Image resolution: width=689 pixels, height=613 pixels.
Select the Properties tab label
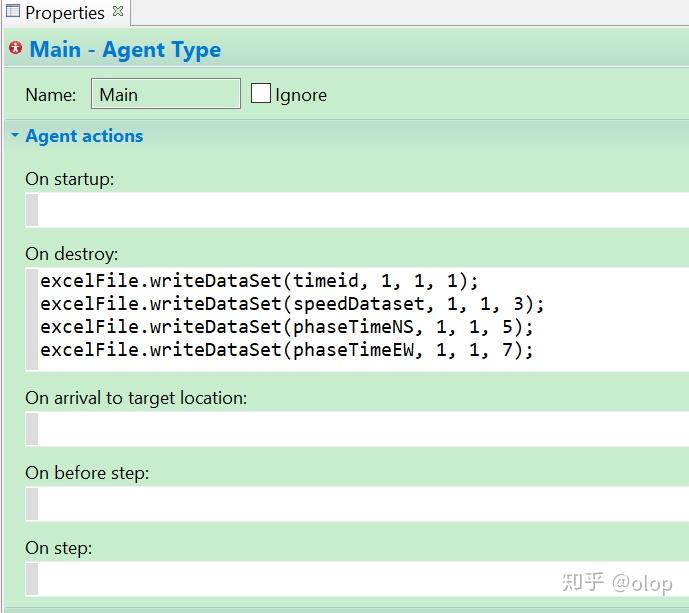(x=64, y=13)
